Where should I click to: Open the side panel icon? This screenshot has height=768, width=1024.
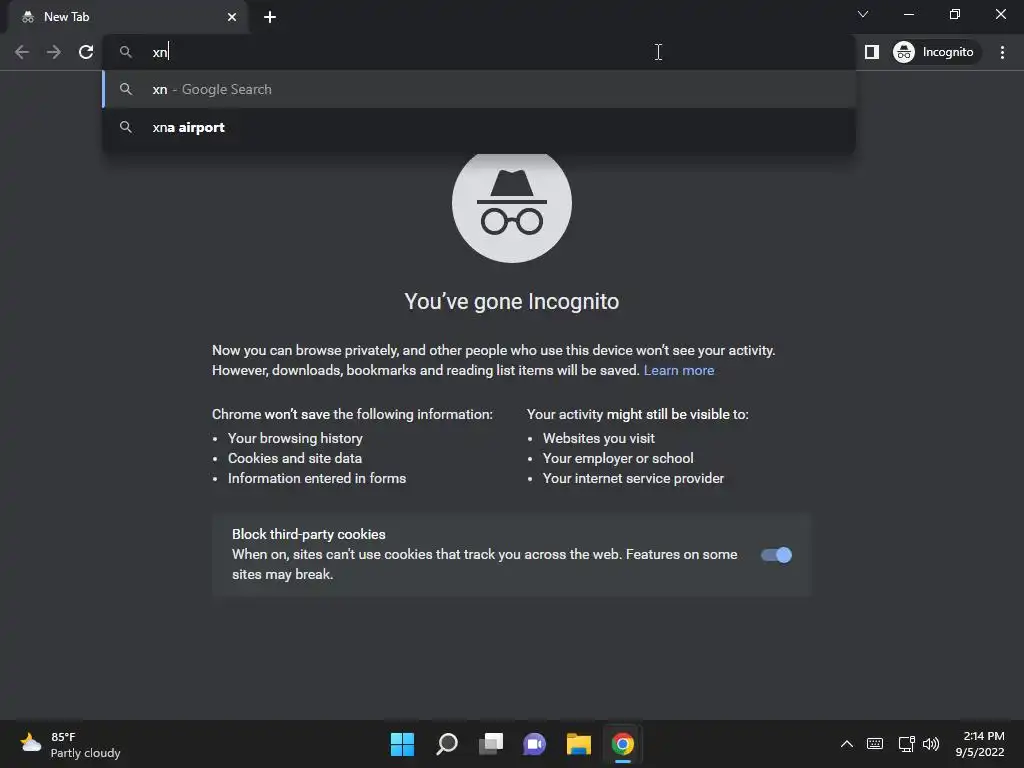point(871,52)
